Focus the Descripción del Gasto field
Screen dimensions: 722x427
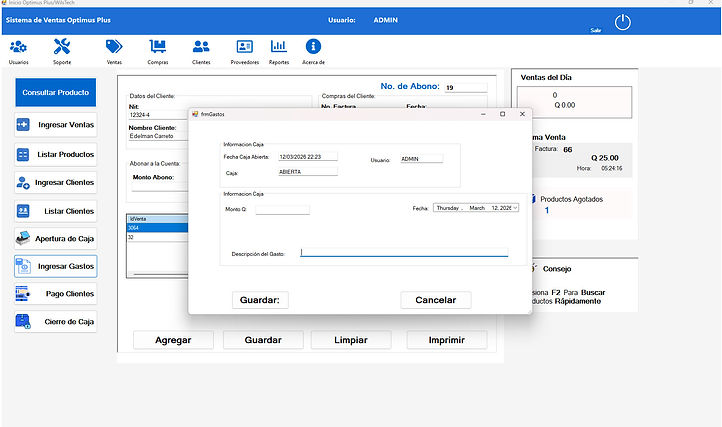tap(404, 252)
